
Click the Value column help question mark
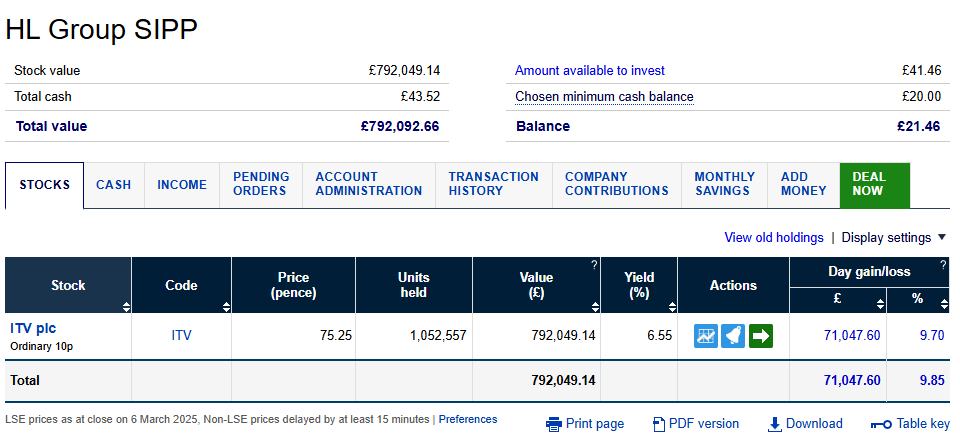(x=593, y=265)
